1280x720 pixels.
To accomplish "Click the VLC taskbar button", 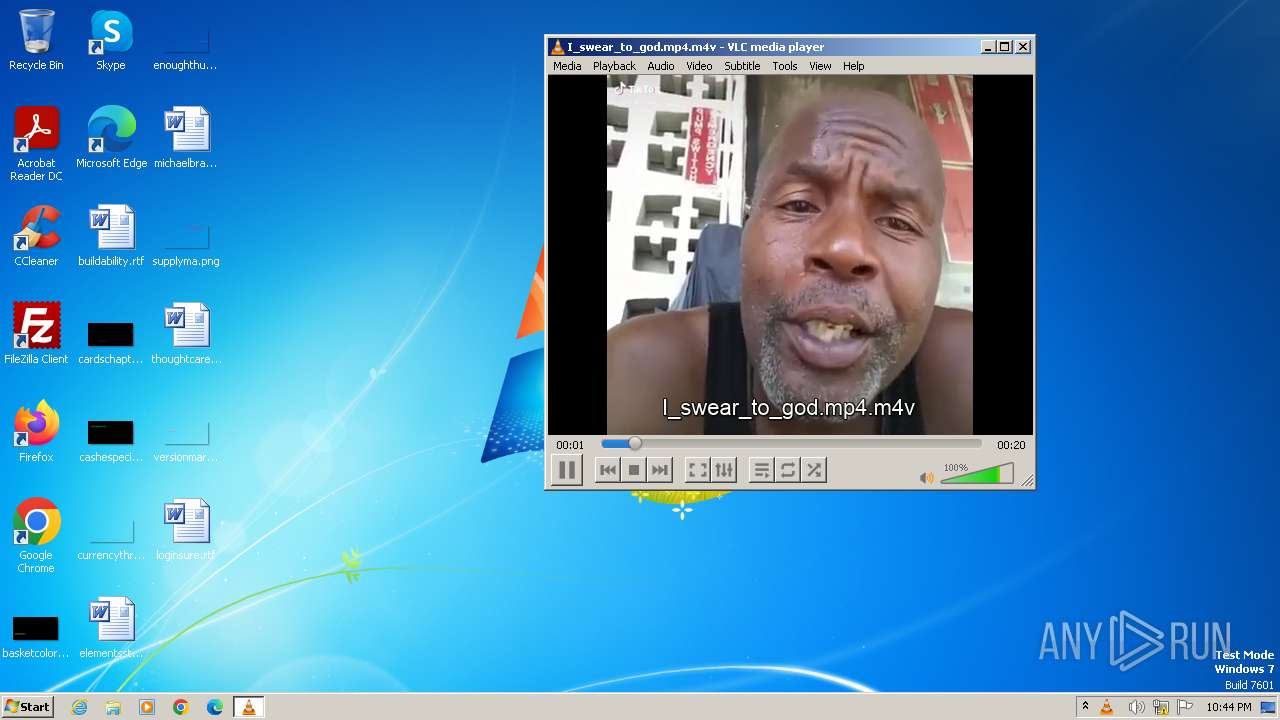I will click(248, 707).
